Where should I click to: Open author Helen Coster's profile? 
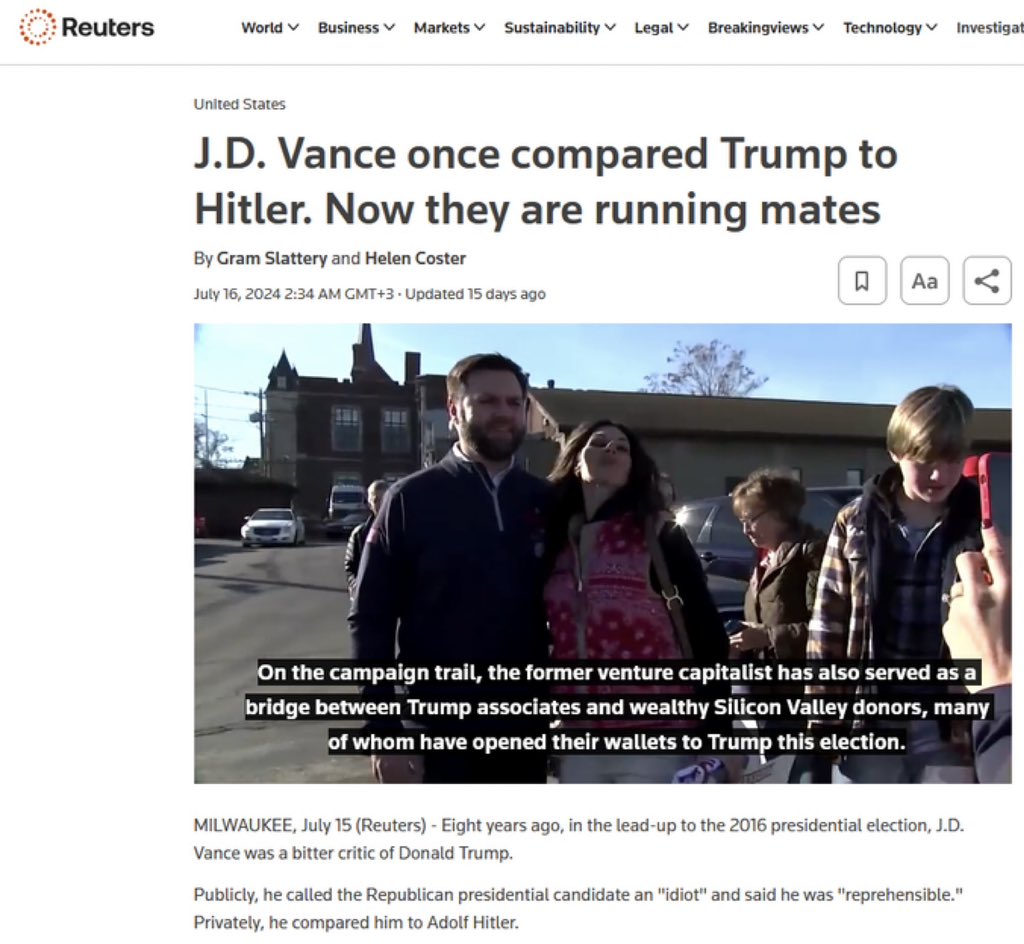coord(415,259)
